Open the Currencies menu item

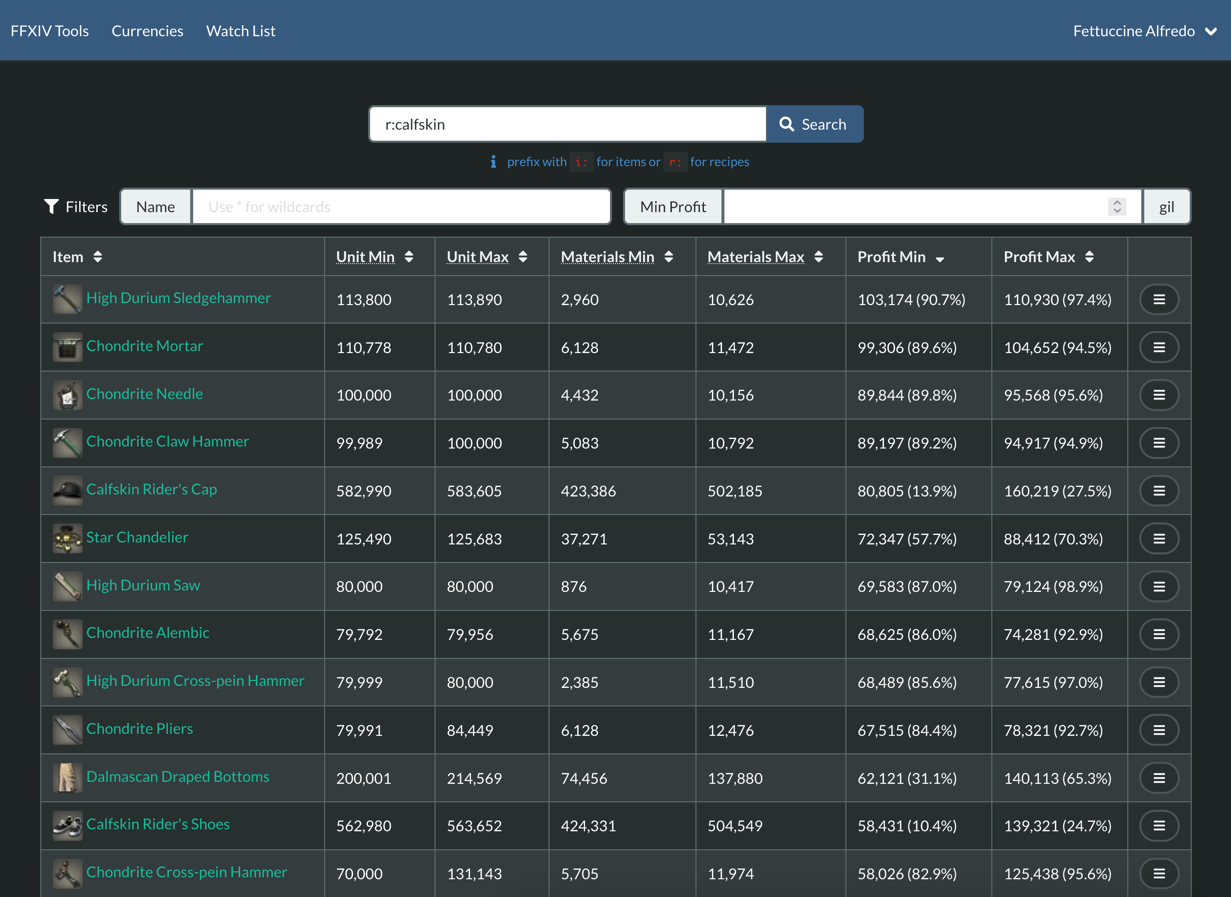tap(147, 31)
